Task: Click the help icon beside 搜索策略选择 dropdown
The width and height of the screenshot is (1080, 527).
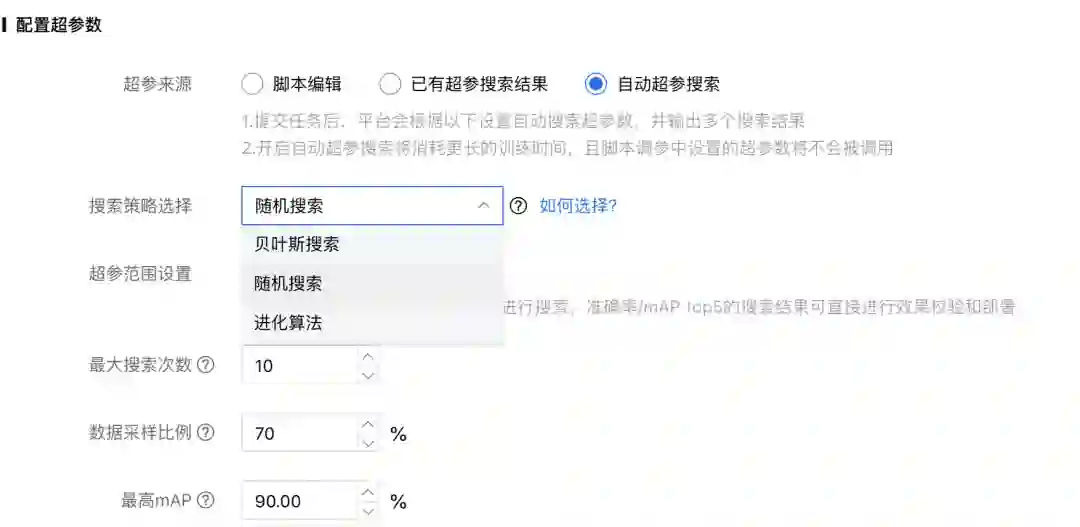Action: 519,206
